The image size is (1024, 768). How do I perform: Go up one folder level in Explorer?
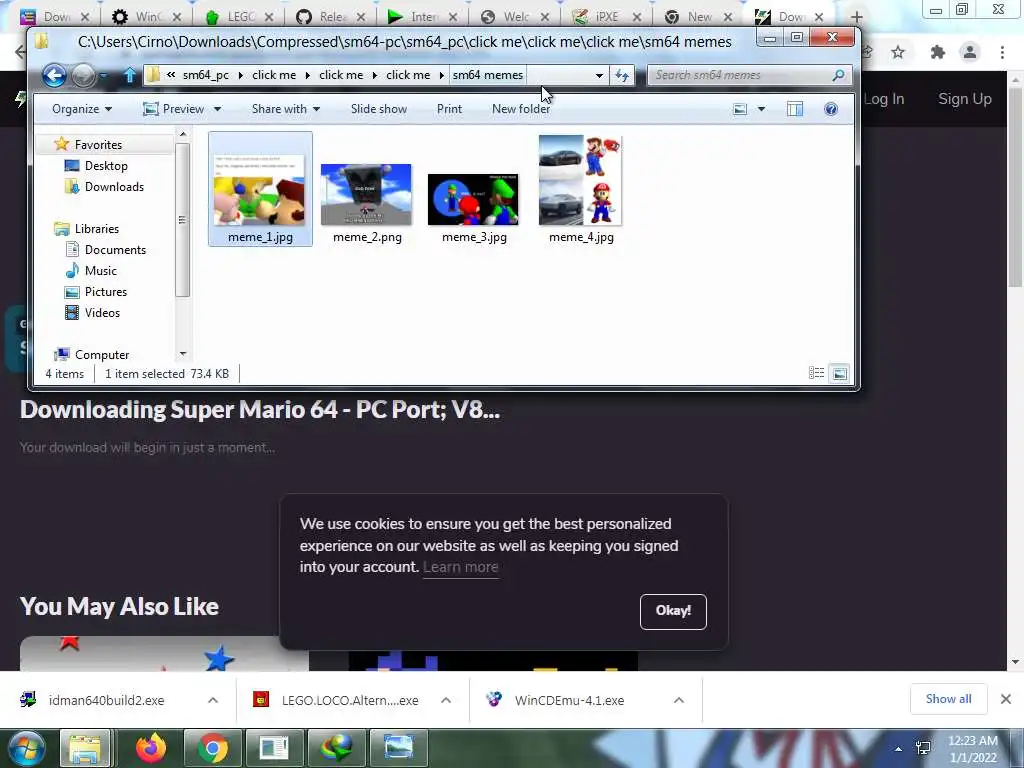129,76
